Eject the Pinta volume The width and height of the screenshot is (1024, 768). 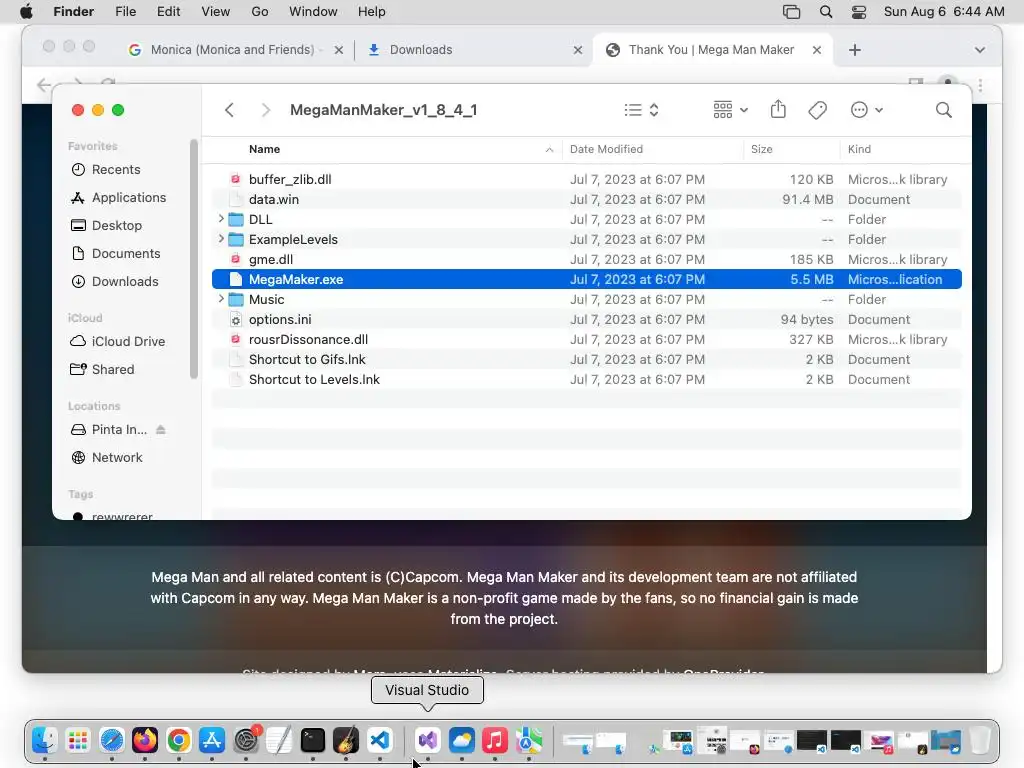[161, 430]
